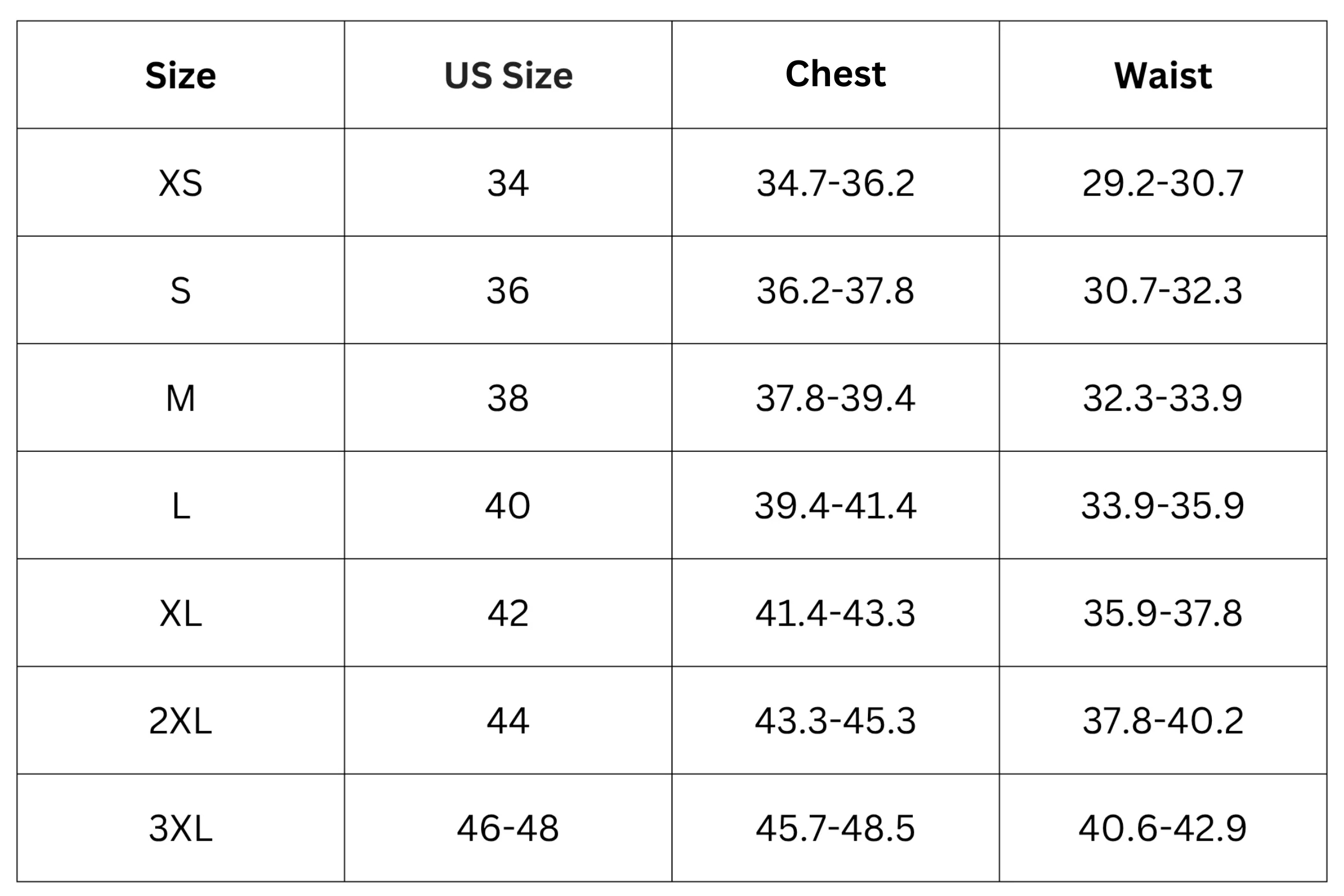Select the Chest column header

pos(836,74)
